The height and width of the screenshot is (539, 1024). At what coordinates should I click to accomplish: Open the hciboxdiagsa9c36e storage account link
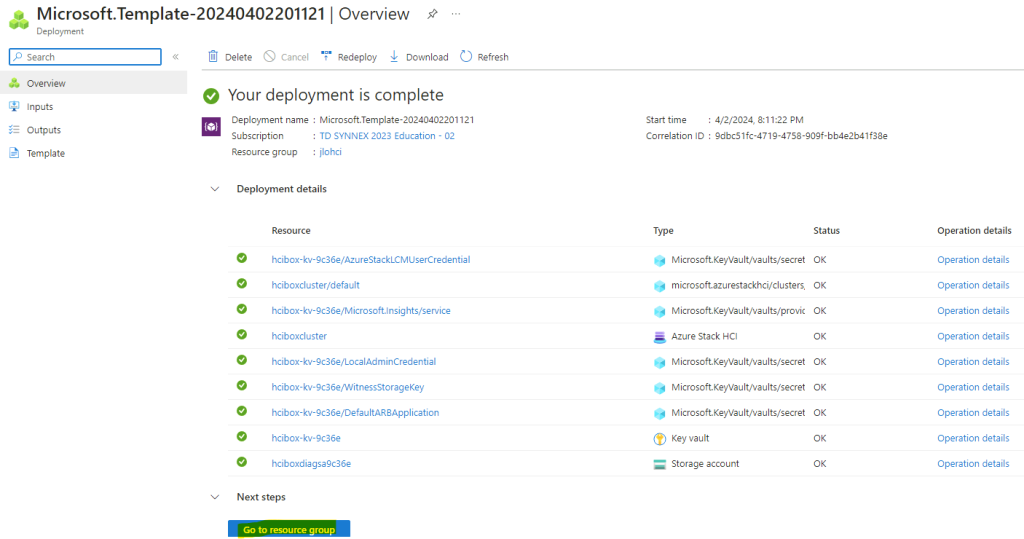coord(311,463)
